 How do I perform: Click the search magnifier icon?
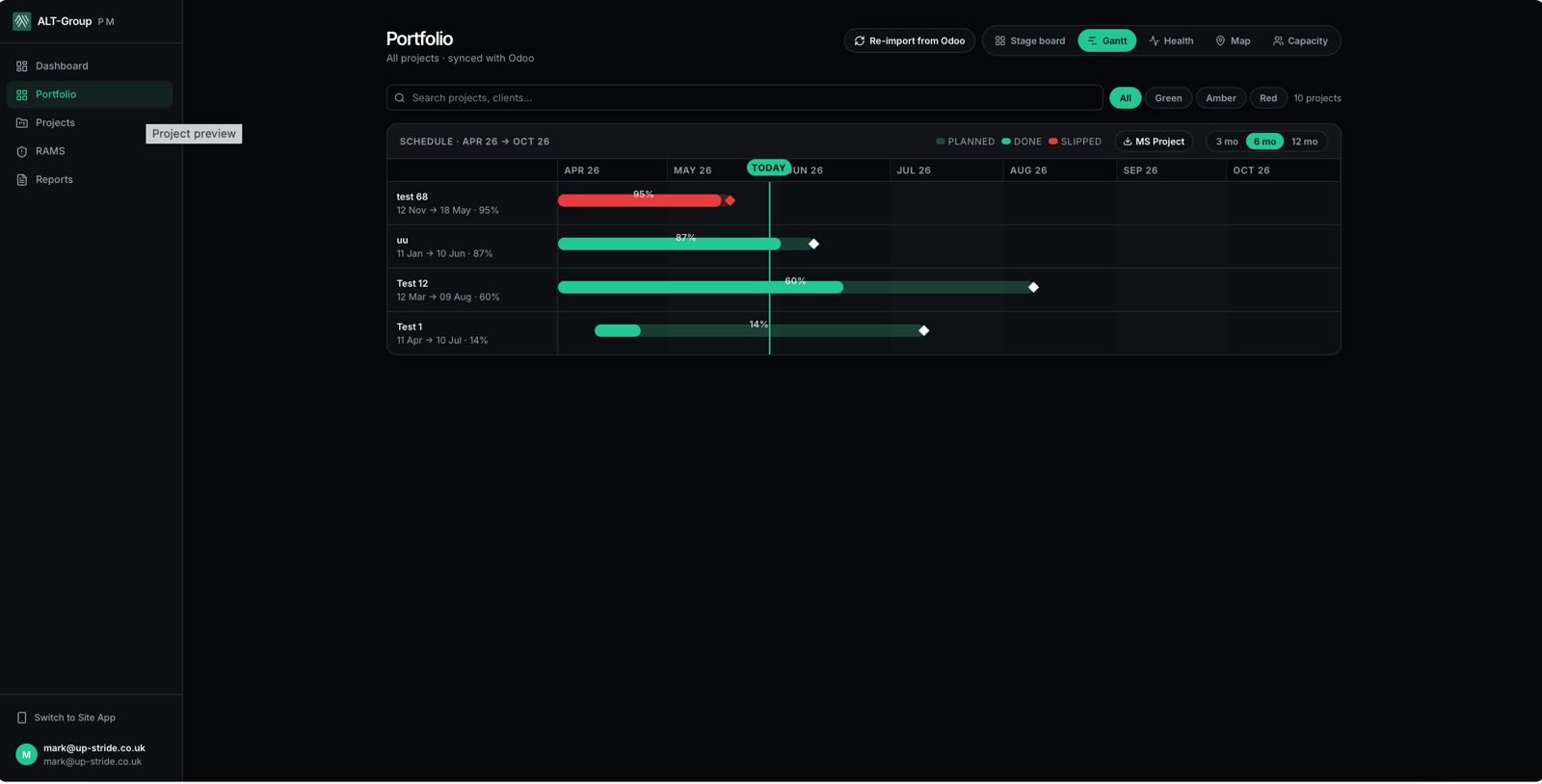[x=400, y=97]
